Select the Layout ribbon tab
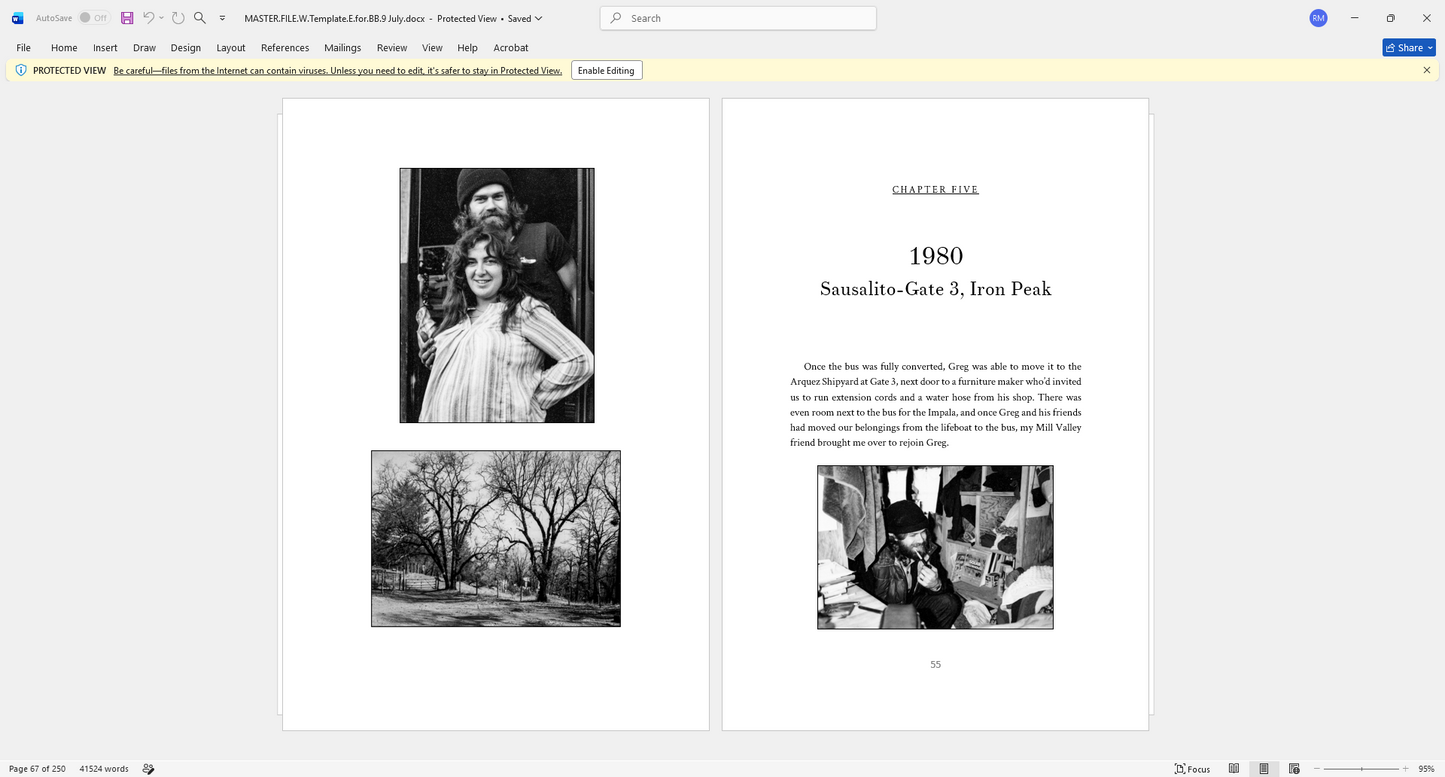Viewport: 1445px width, 777px height. [231, 47]
